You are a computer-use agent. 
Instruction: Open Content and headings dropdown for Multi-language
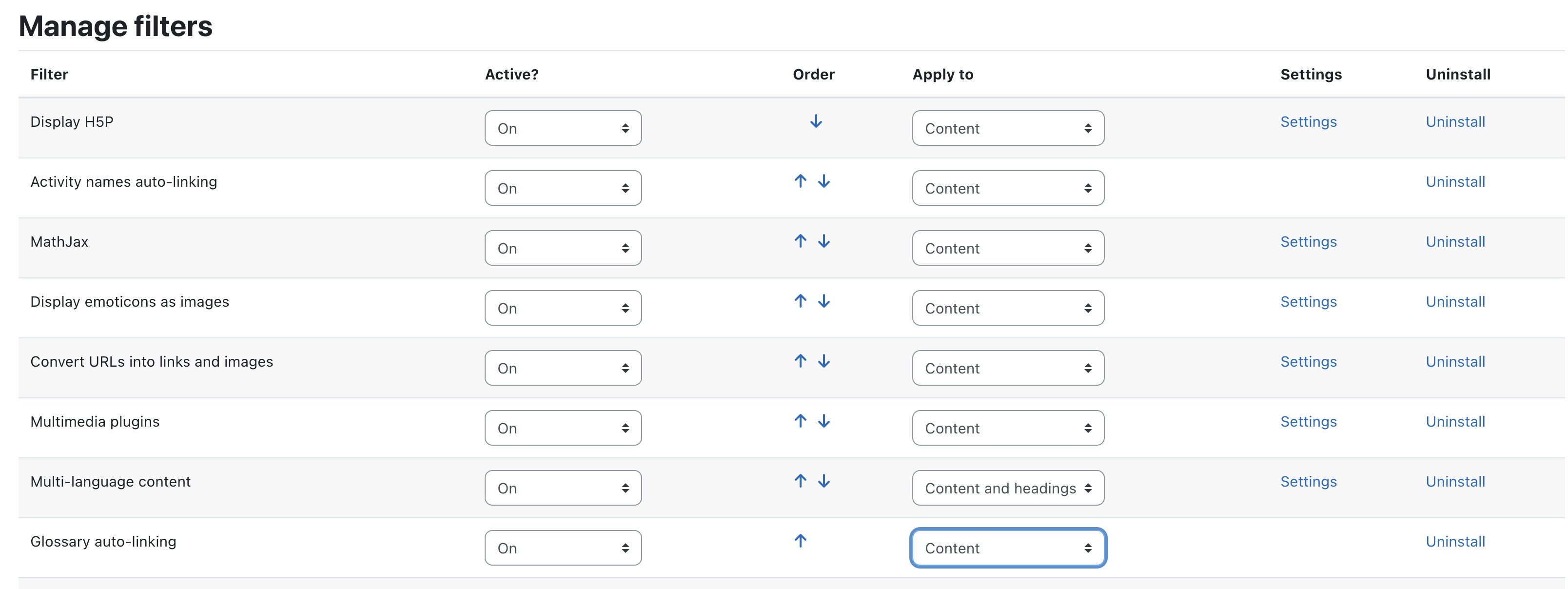click(x=1008, y=488)
